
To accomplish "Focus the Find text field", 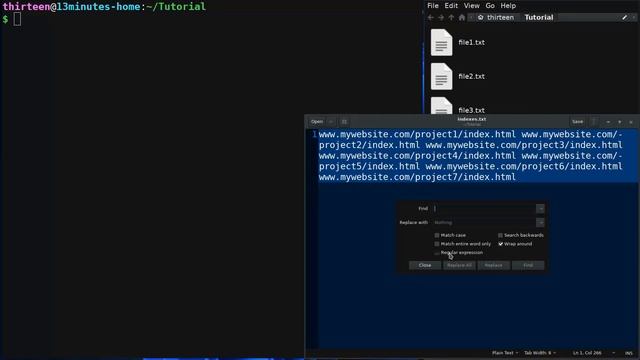I will coord(484,209).
